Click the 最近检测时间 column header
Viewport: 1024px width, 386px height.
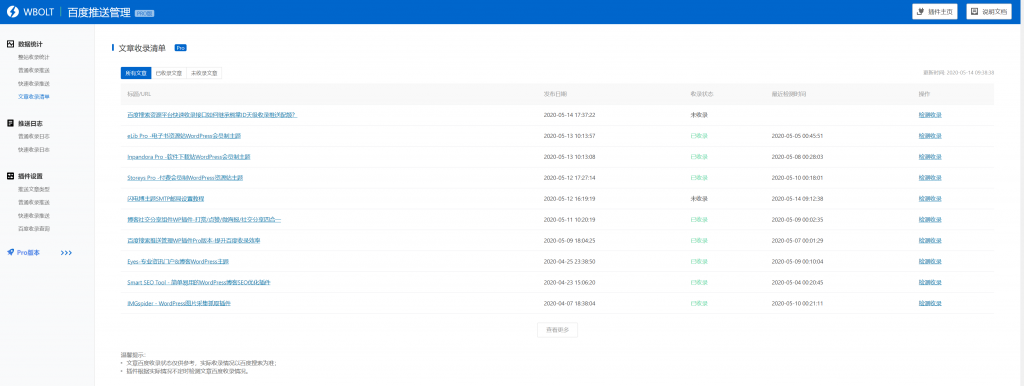point(788,94)
